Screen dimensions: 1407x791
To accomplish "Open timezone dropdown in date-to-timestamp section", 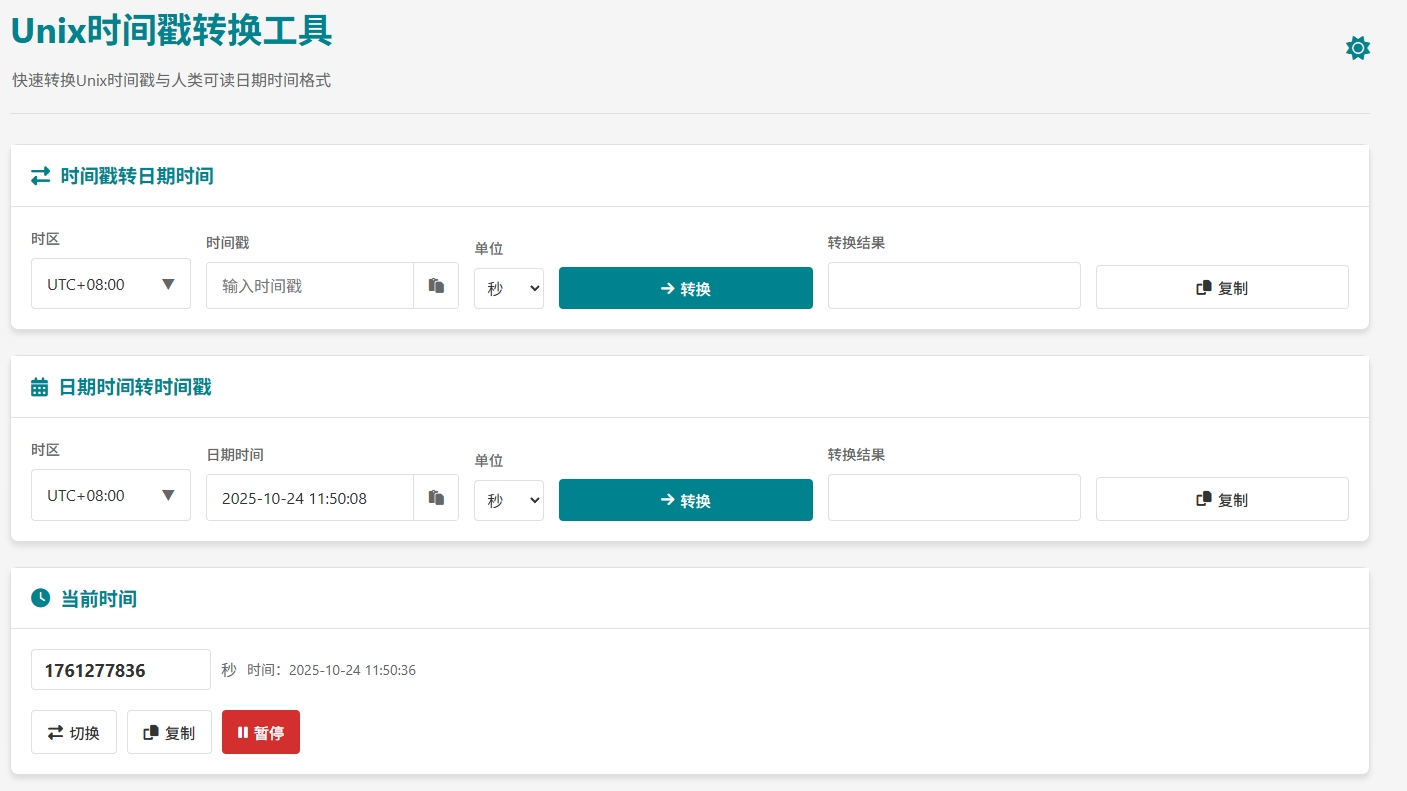I will pos(111,495).
